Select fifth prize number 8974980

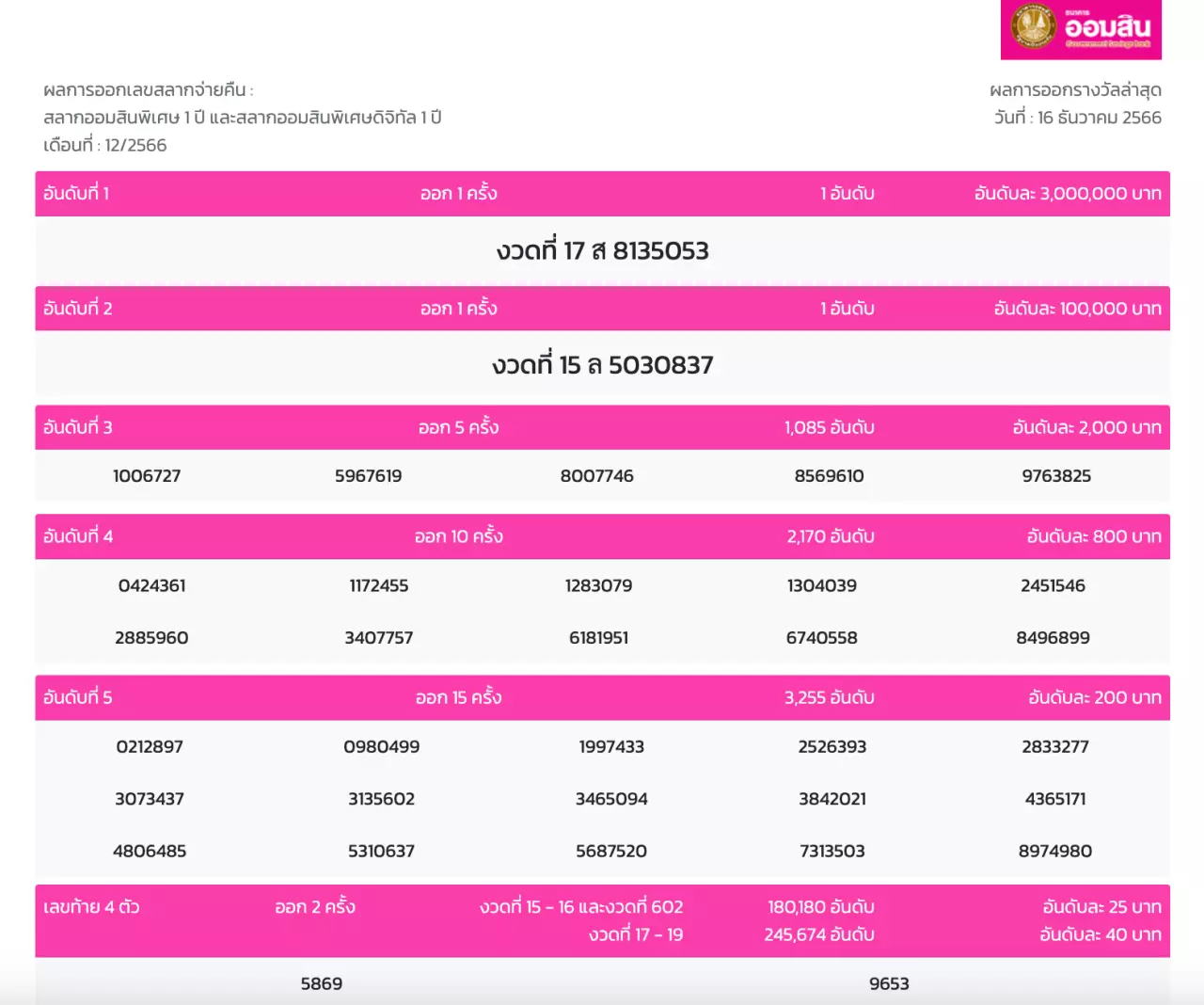1055,852
